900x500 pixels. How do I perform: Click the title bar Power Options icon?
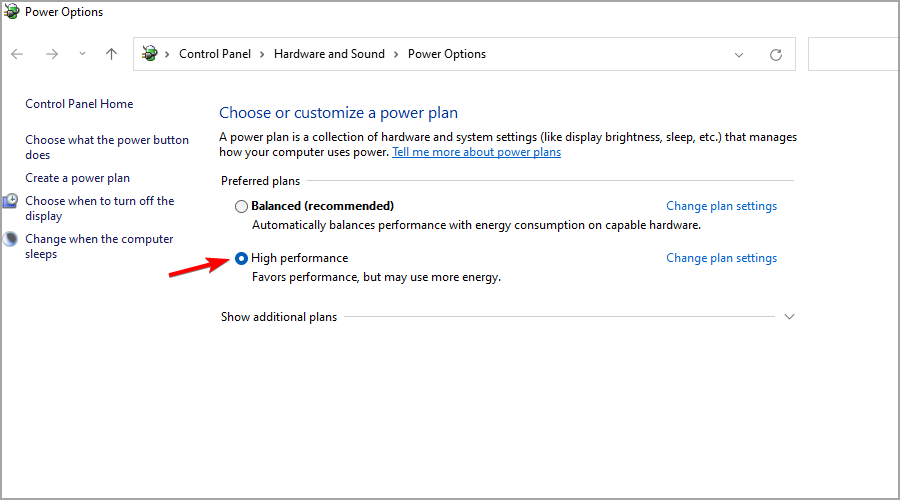(11, 13)
